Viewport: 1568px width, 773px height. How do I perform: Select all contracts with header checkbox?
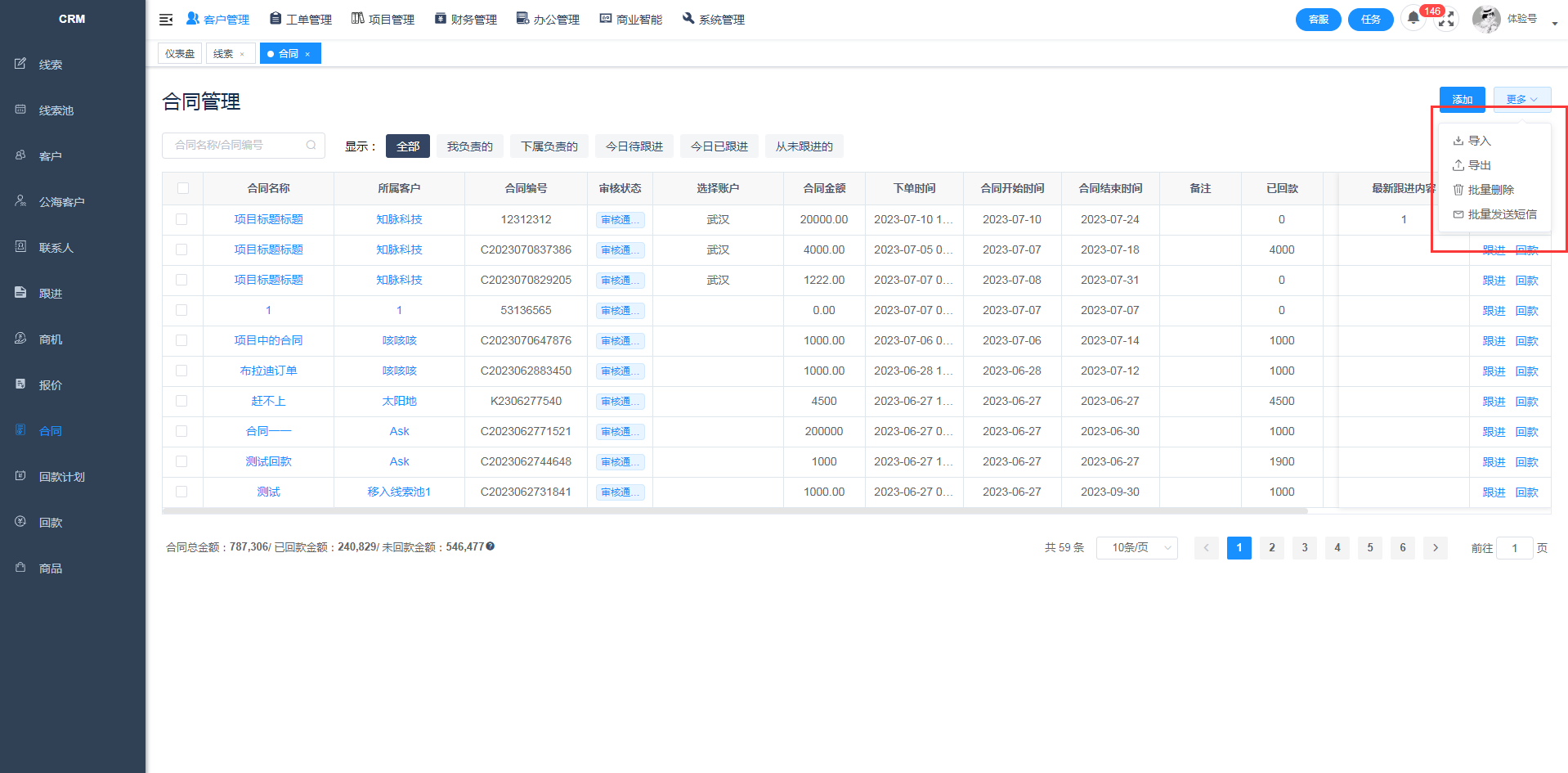[183, 188]
